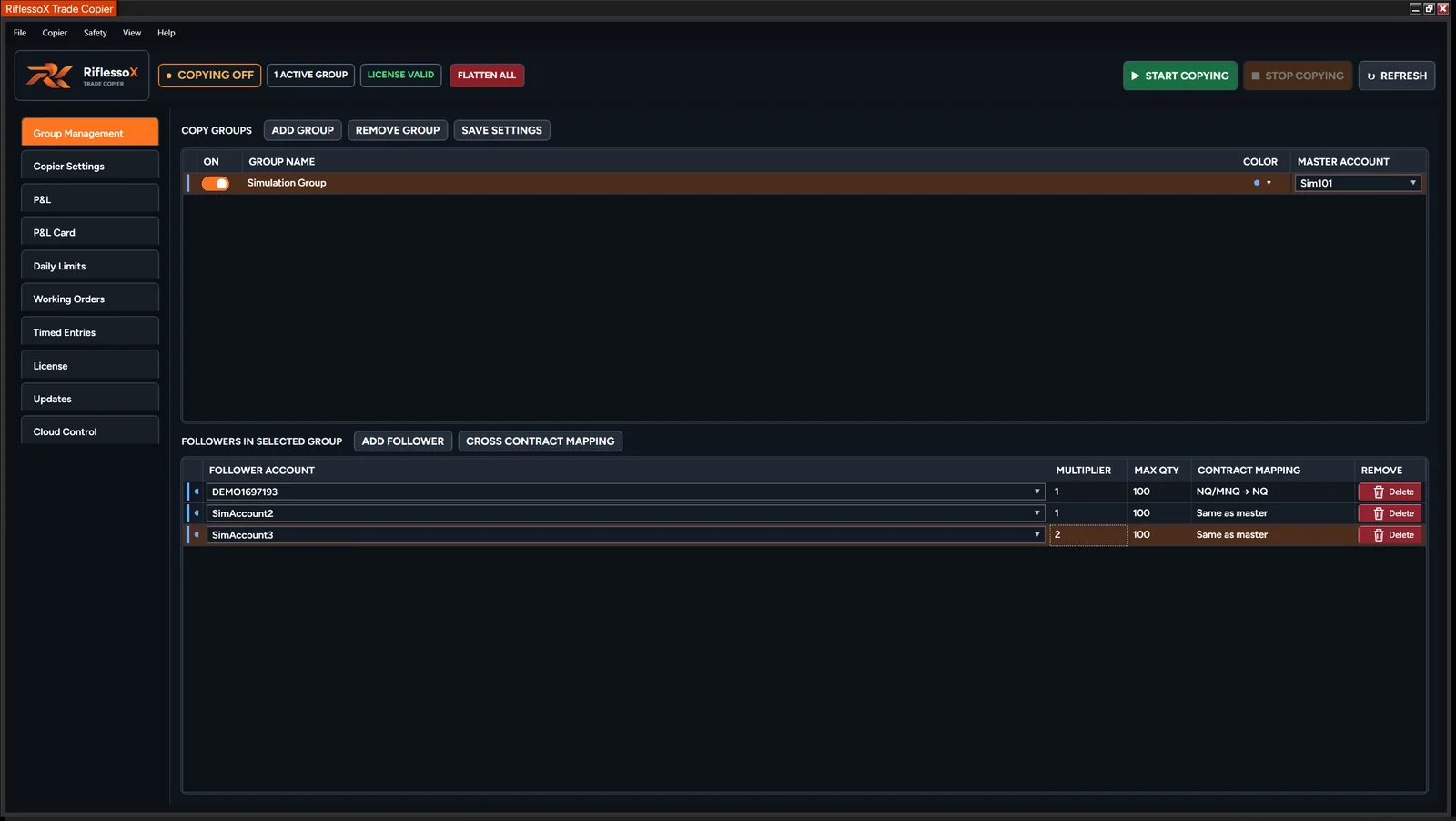Click trash icon in DEMO1697193 row
This screenshot has height=821, width=1456.
coord(1379,492)
